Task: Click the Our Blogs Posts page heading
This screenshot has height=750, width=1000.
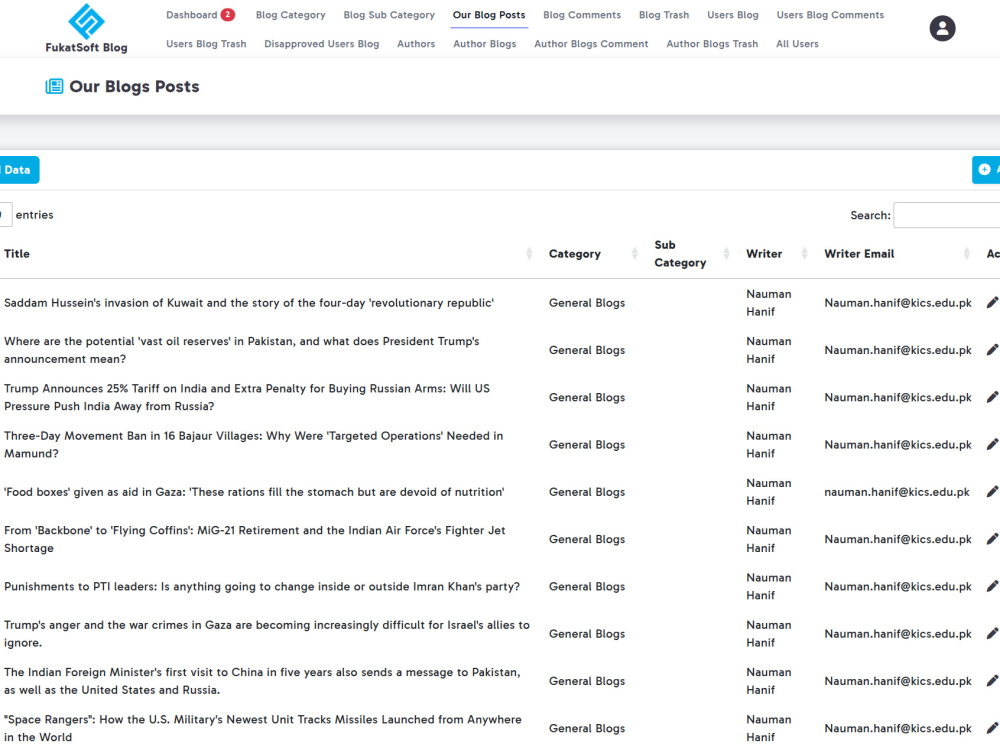Action: 134,86
